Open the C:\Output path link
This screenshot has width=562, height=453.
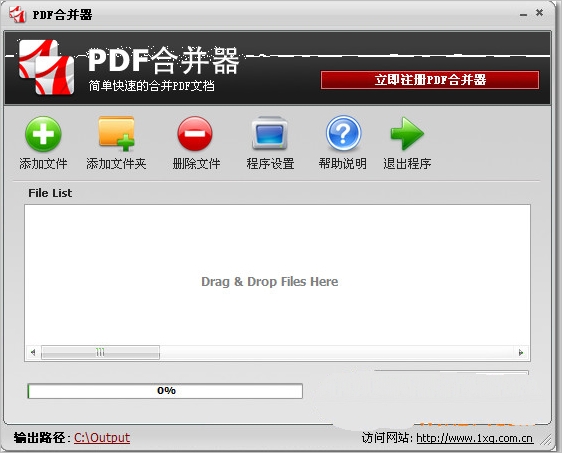click(x=102, y=438)
